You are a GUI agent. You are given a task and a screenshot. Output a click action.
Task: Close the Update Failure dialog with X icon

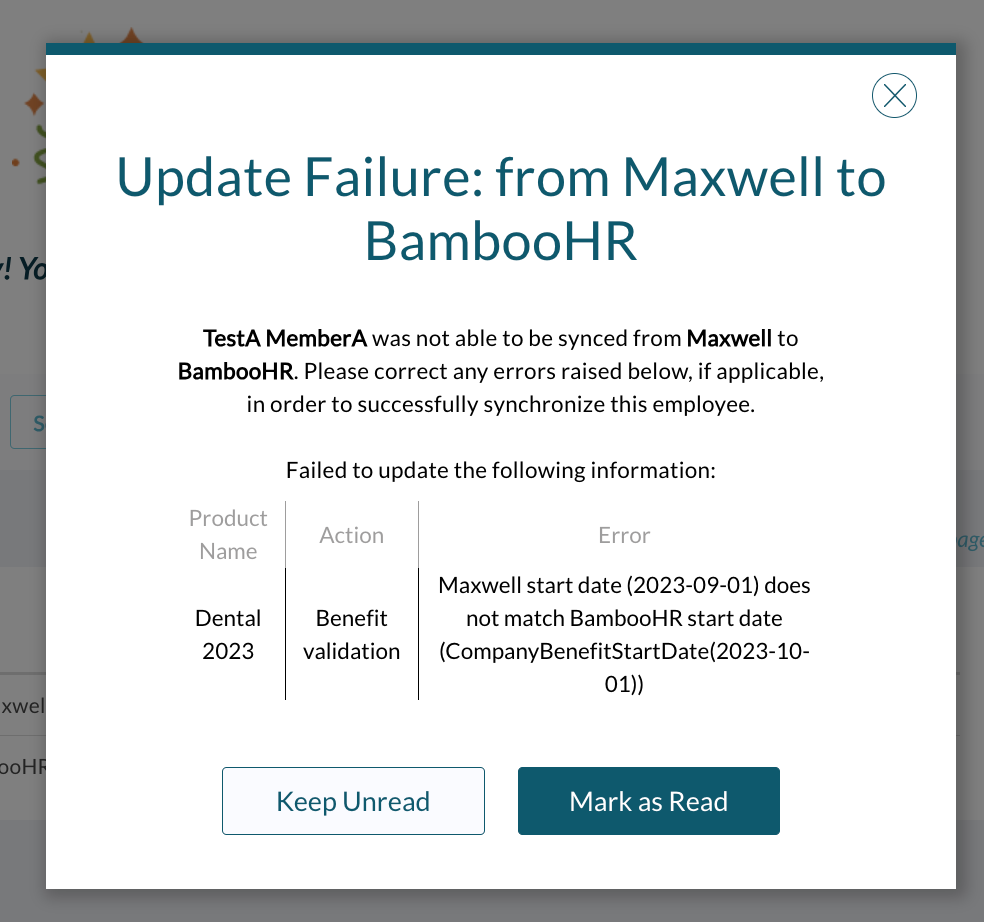click(894, 95)
